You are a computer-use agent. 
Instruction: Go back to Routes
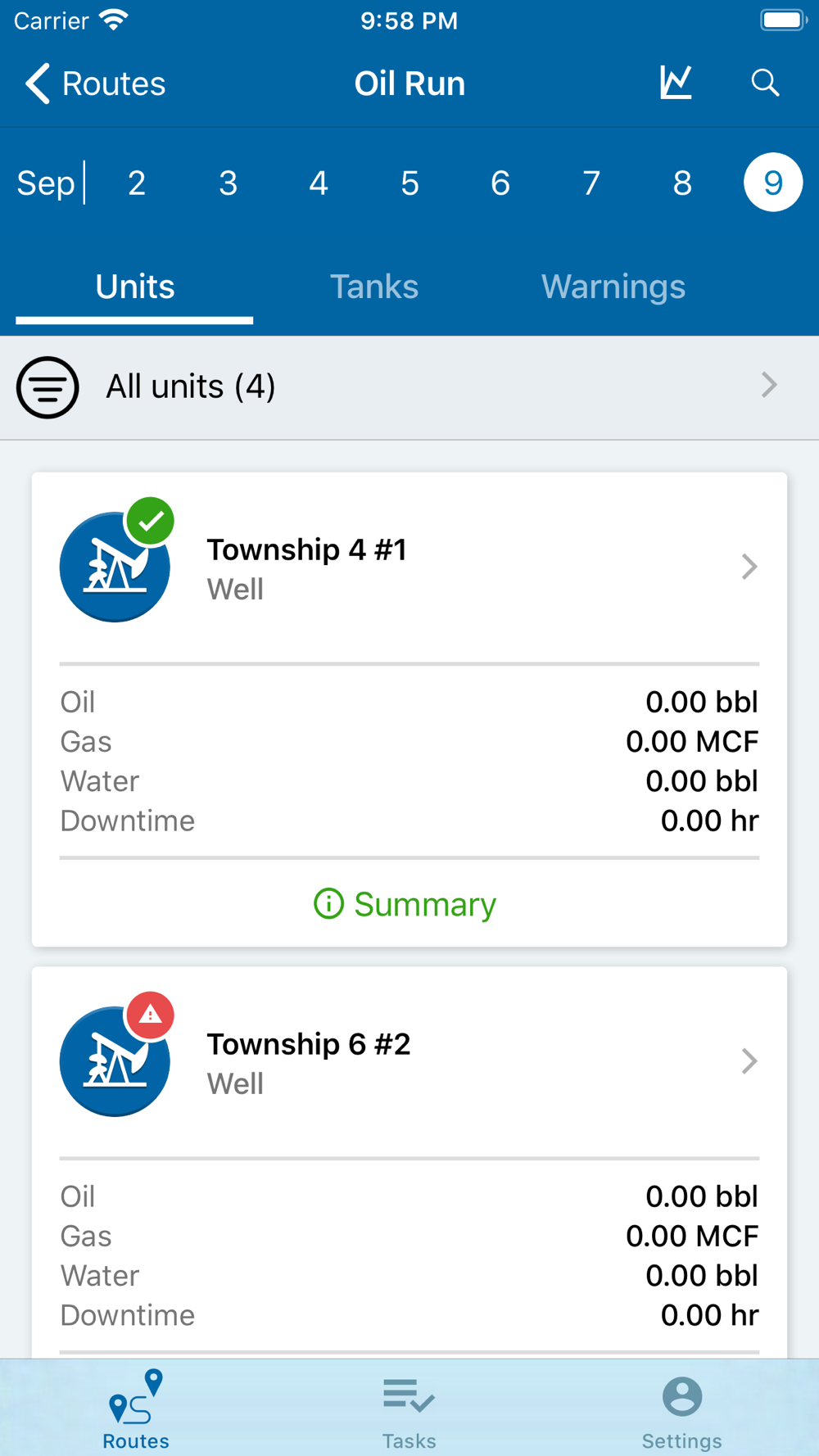point(95,84)
